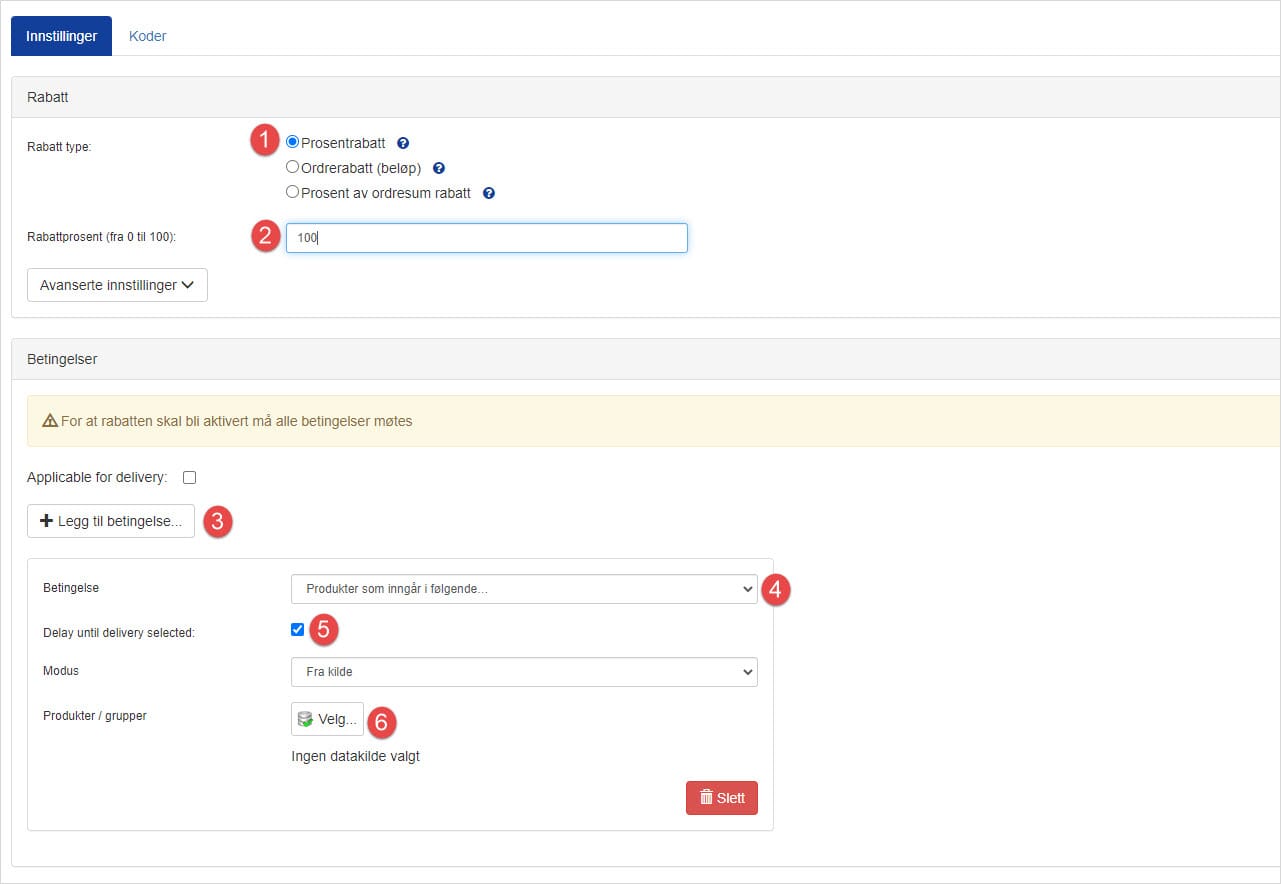Screen dimensions: 1281x884
Task: Switch to the Koder tab
Action: pos(147,36)
